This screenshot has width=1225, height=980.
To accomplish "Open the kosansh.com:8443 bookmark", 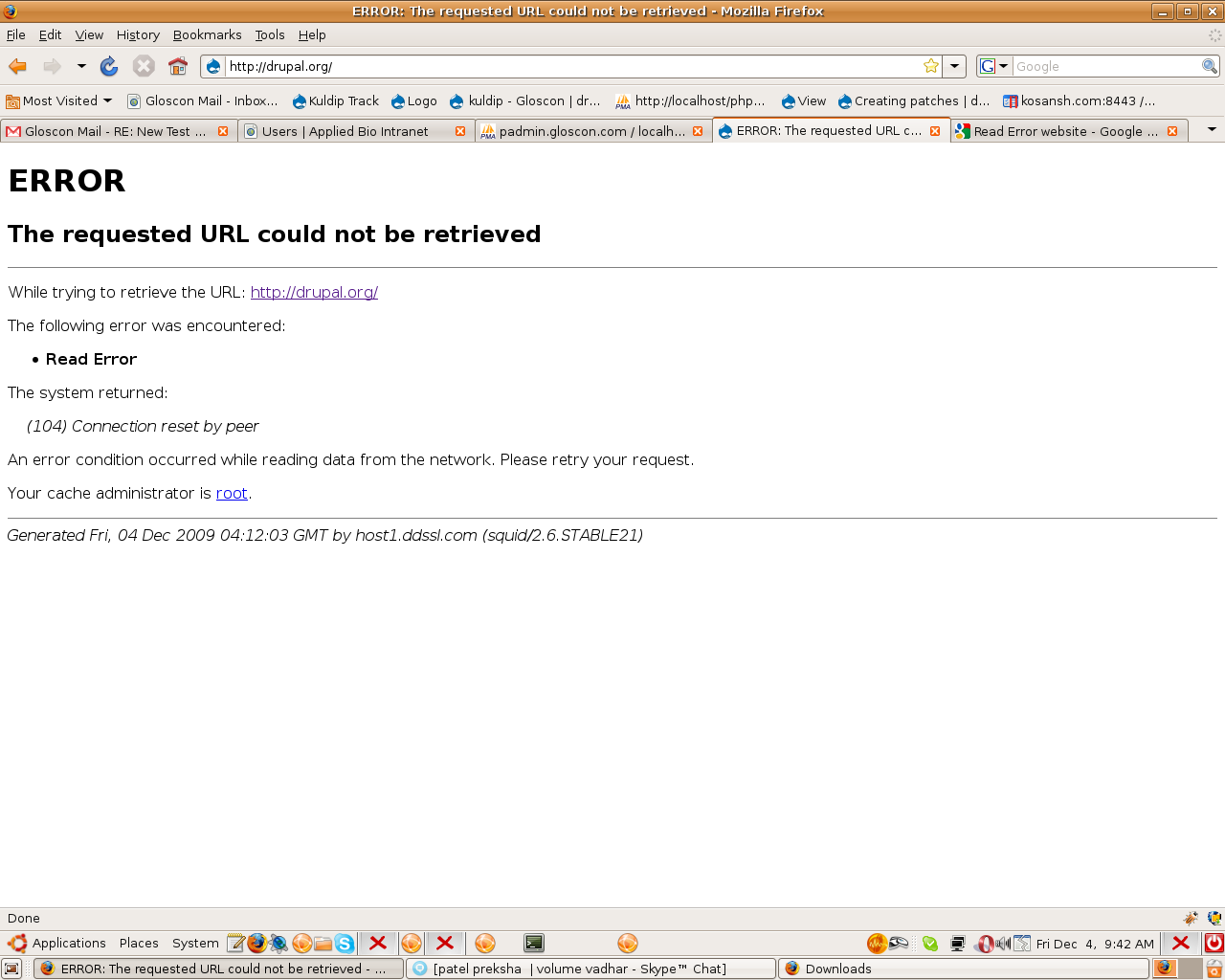I will [x=1079, y=100].
